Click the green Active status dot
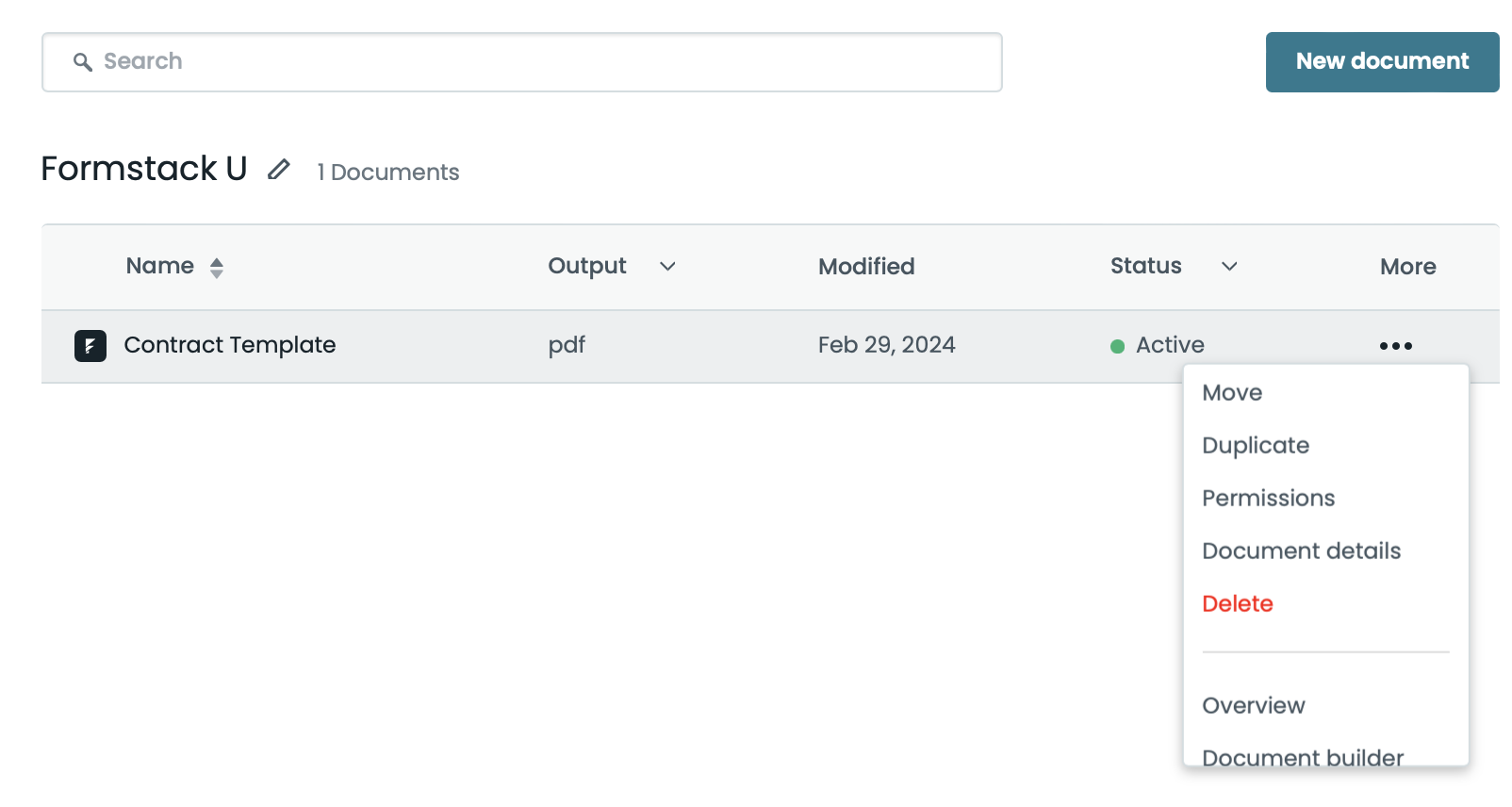 pyautogui.click(x=1117, y=347)
